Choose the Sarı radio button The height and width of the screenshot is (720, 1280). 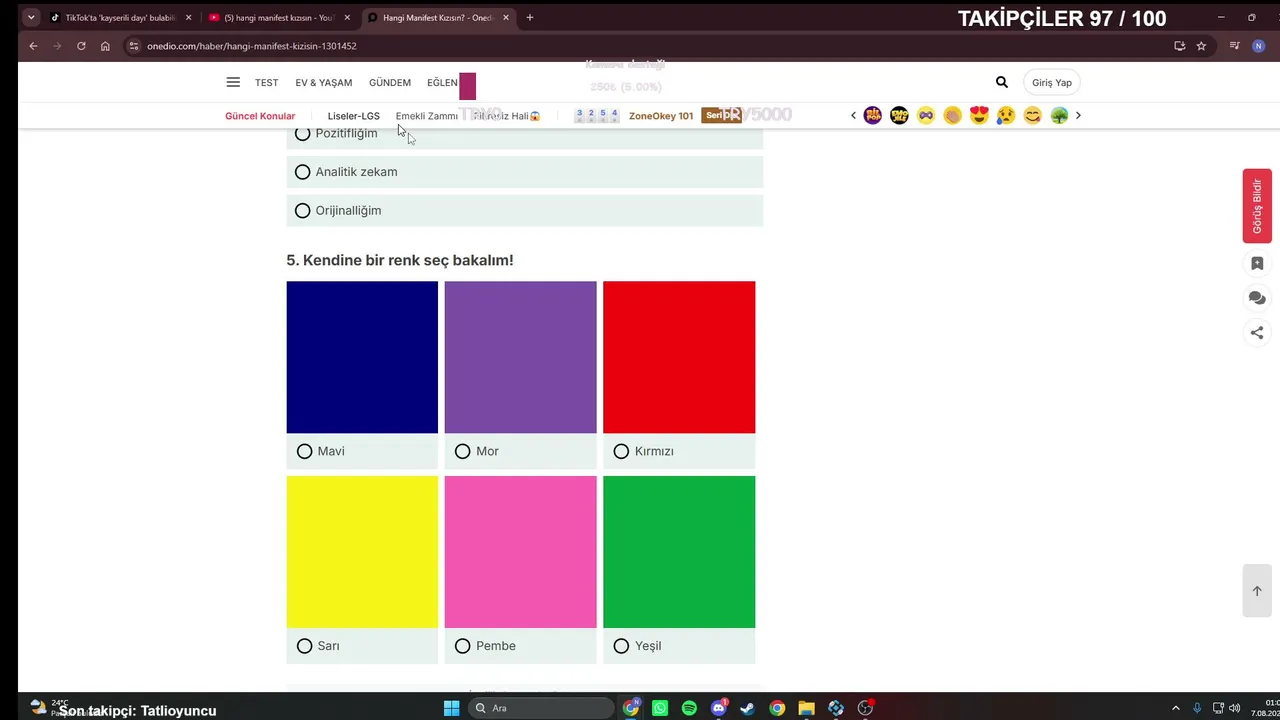304,646
